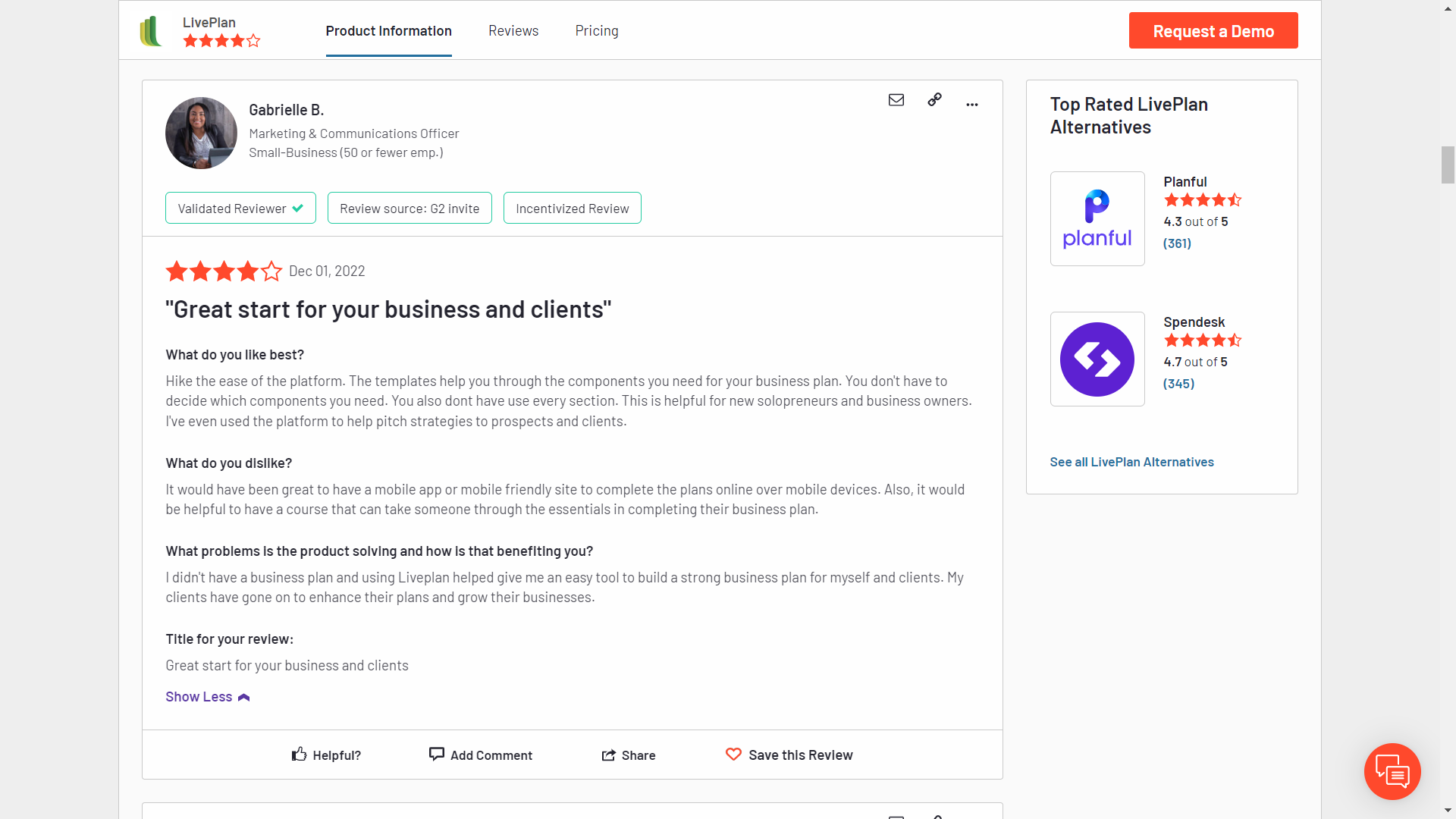Click the Helpful thumbs-up icon
Screen dimensions: 1456x819
pos(300,754)
